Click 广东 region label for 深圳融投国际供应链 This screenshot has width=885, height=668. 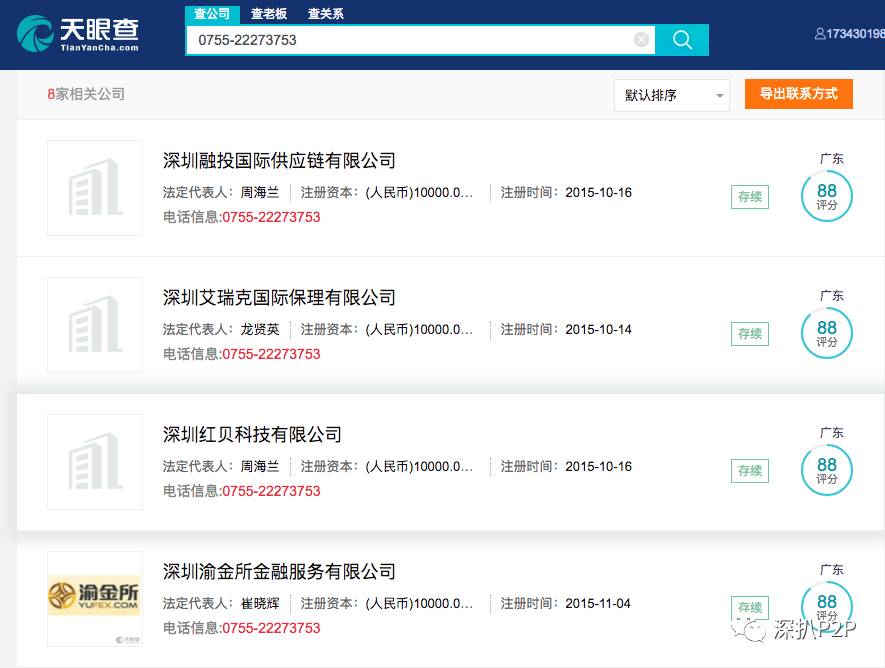coord(831,159)
